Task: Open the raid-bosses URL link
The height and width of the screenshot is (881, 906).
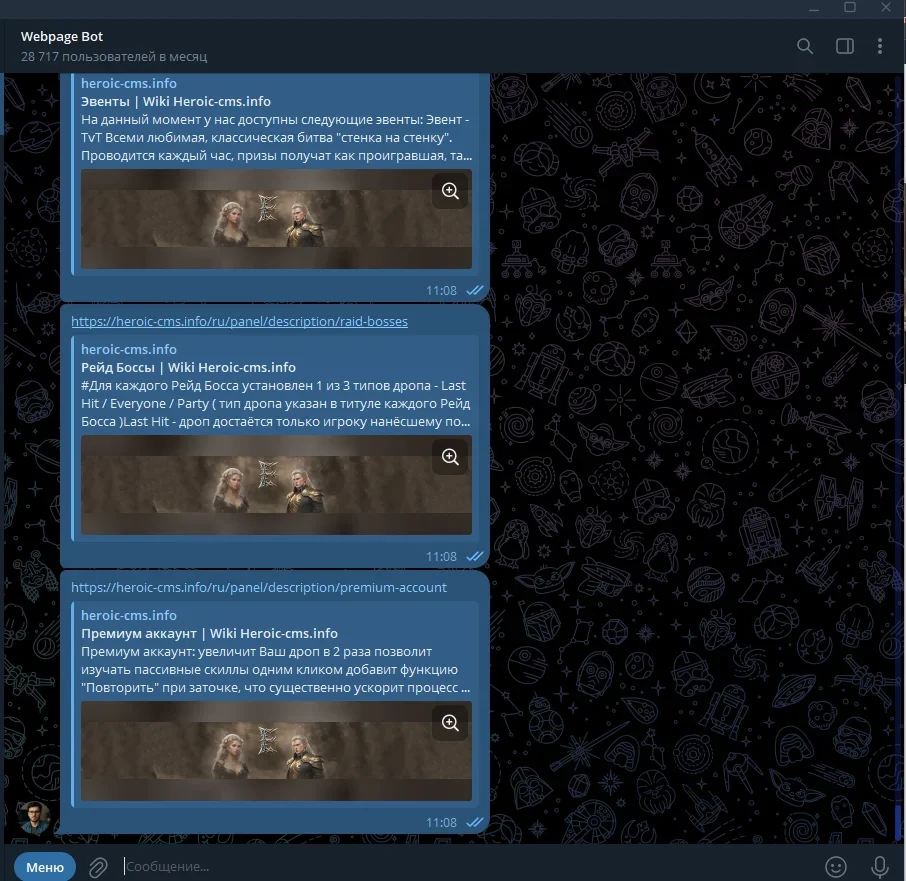Action: 239,322
